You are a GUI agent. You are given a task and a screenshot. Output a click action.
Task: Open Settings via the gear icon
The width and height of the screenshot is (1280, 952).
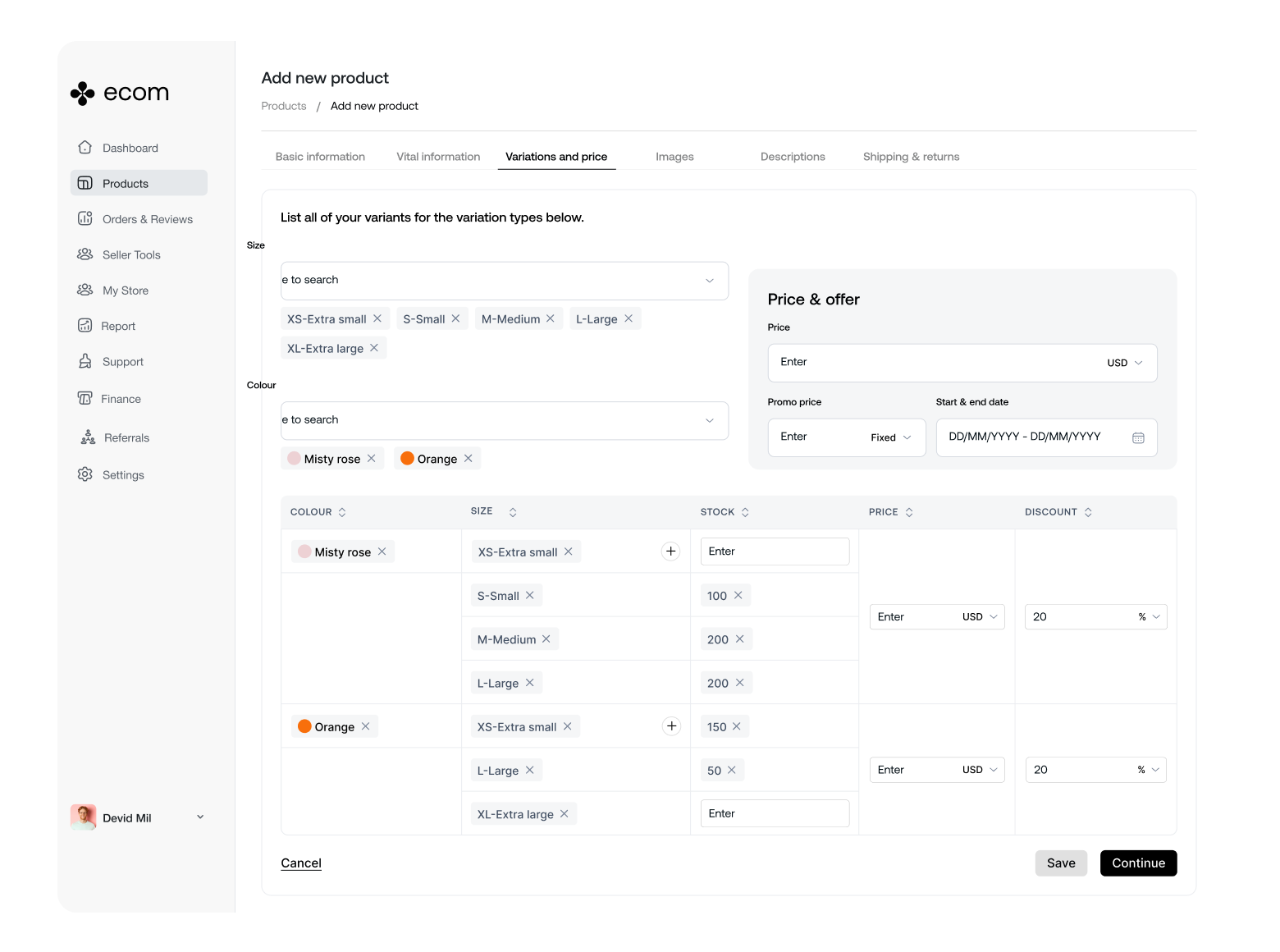pyautogui.click(x=85, y=474)
